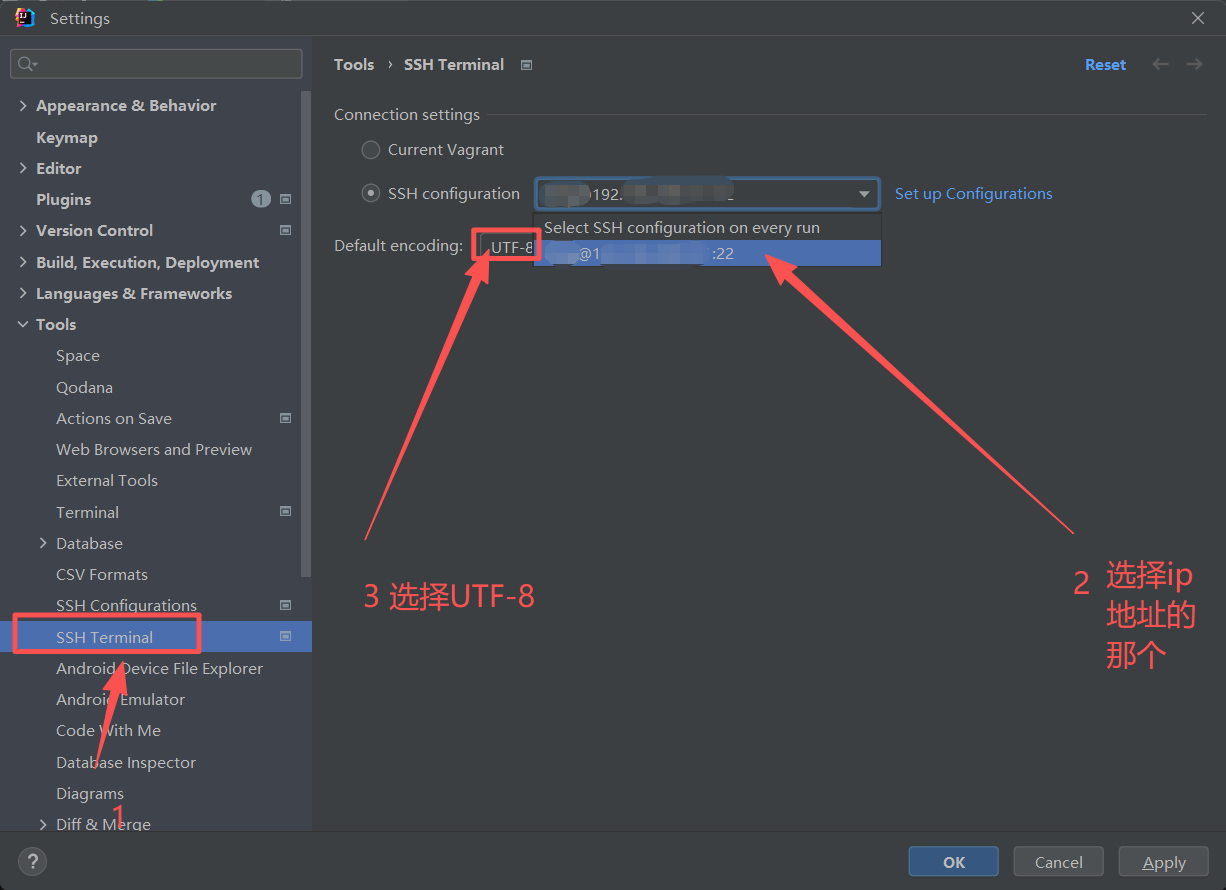Expand Languages & Frameworks section
The image size is (1226, 890).
click(23, 293)
